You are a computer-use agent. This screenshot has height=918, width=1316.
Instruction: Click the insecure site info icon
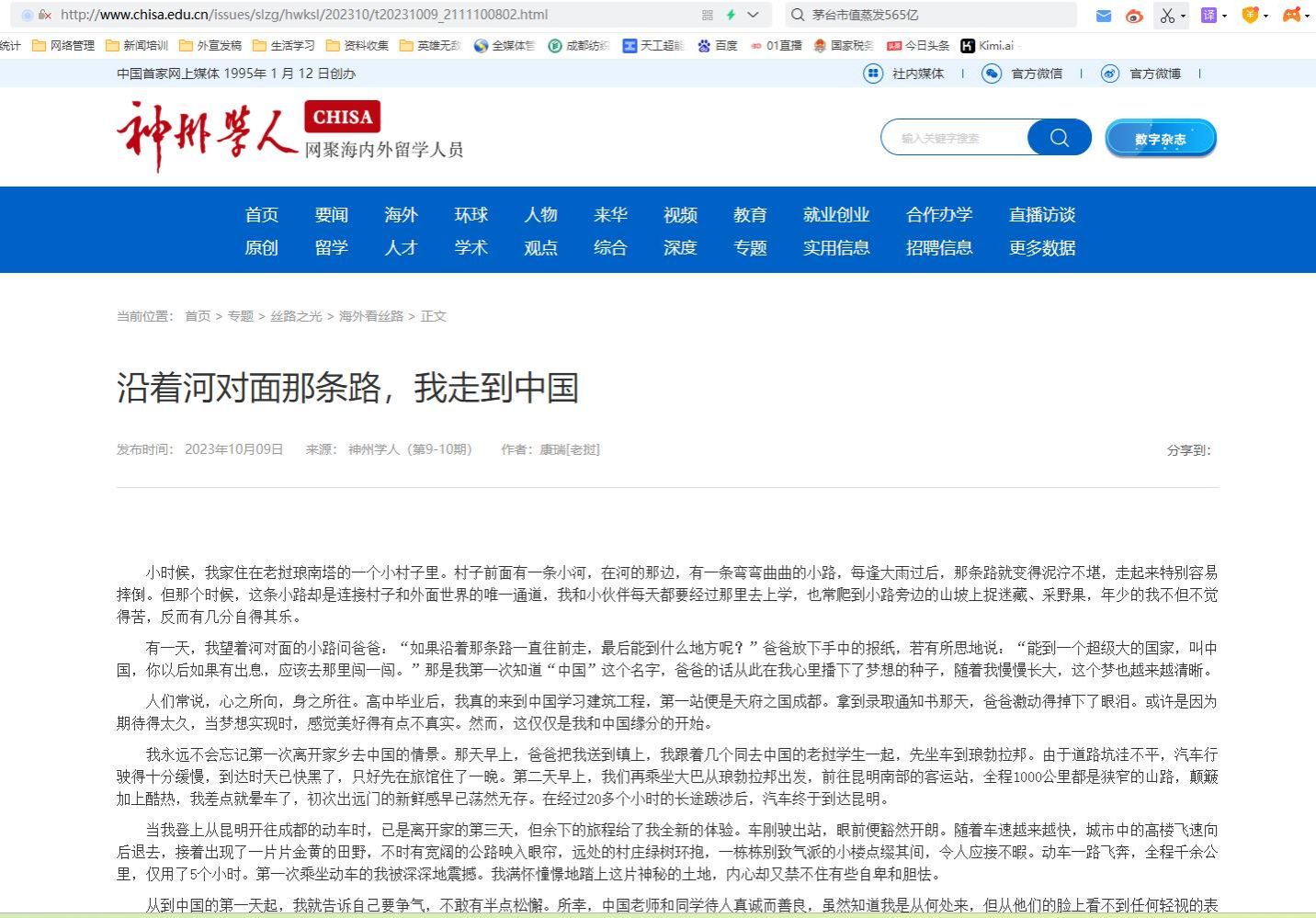click(44, 15)
